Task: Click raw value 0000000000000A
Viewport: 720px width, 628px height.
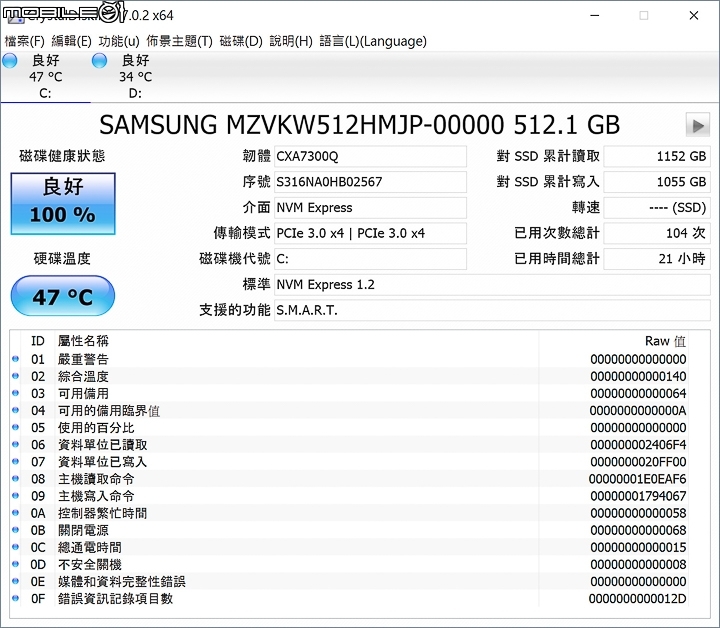Action: click(638, 410)
